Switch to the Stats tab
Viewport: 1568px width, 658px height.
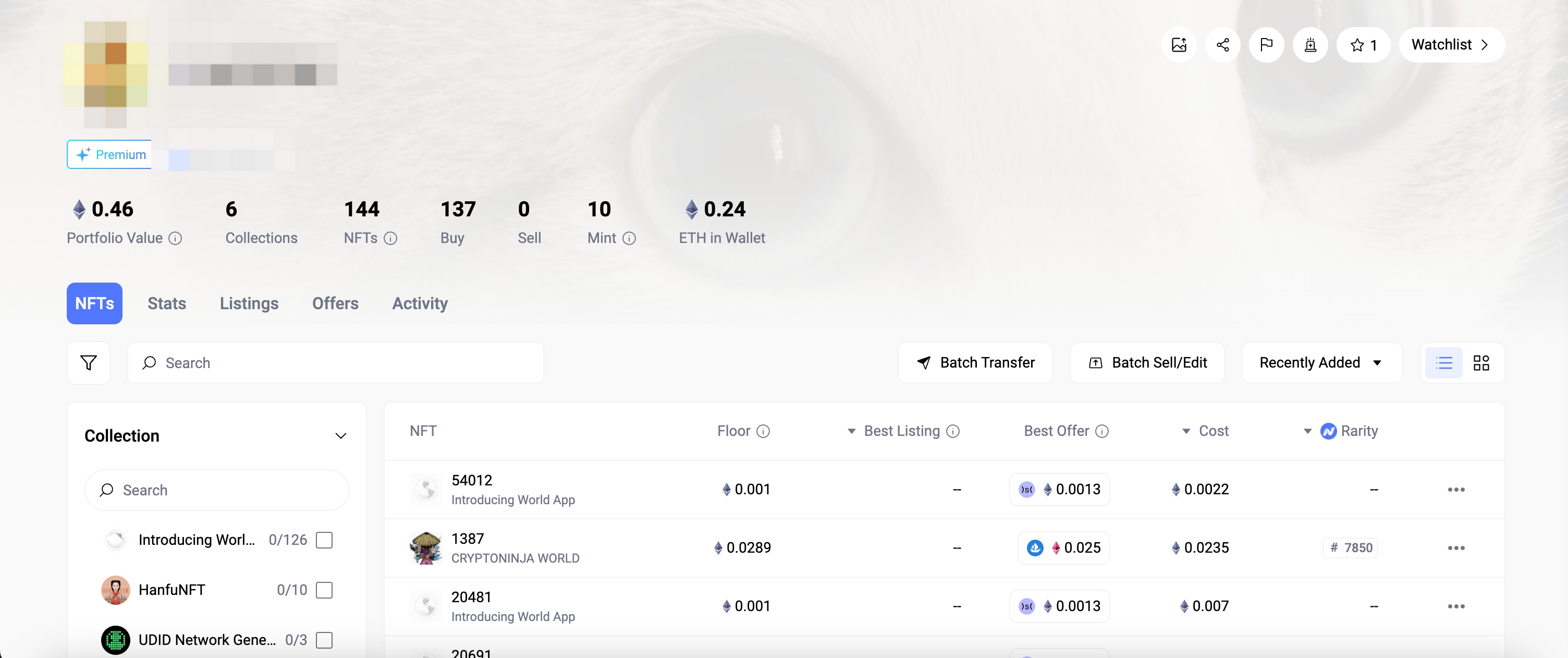point(166,303)
